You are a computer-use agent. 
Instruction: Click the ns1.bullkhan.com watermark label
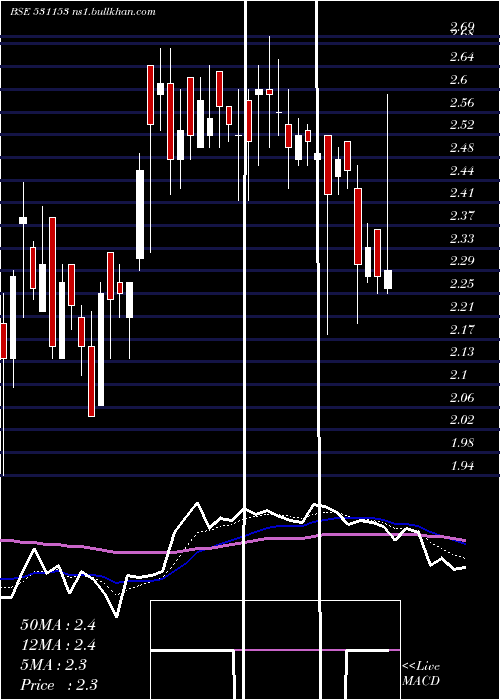coord(113,12)
